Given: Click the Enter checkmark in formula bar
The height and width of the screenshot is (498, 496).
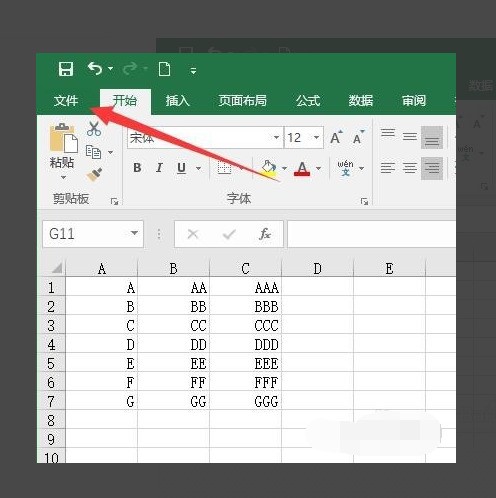Looking at the screenshot, I should coord(229,234).
